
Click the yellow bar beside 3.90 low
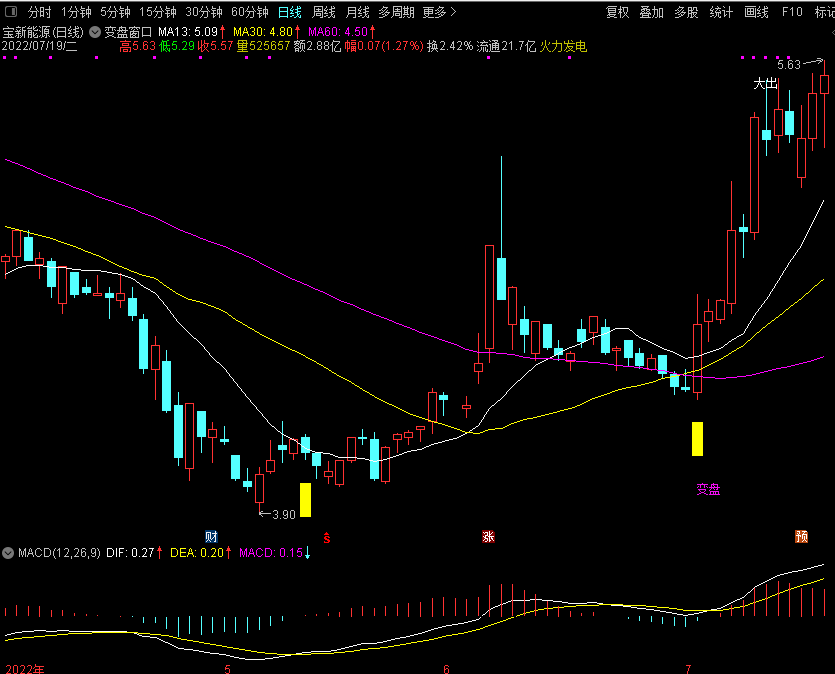305,499
